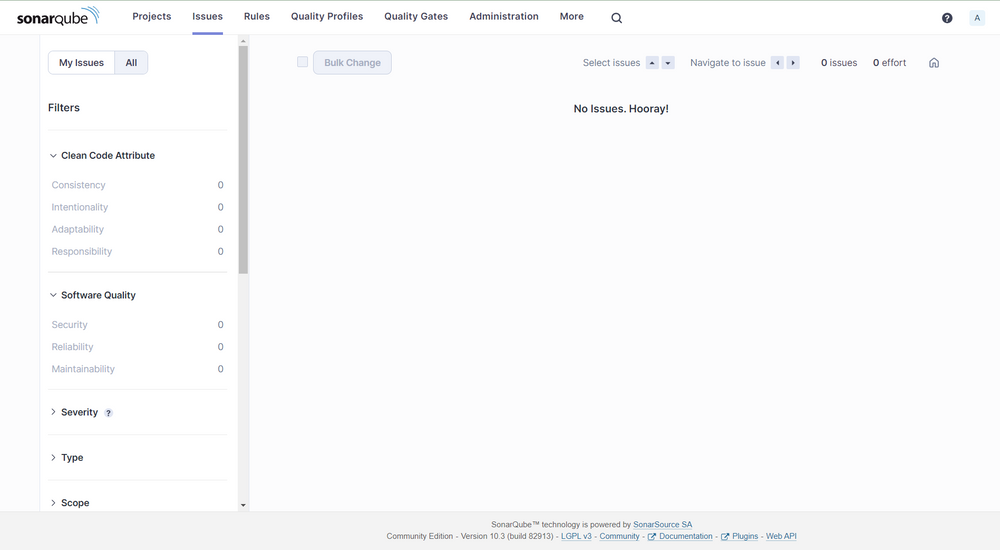Open the help question mark icon
The width and height of the screenshot is (1000, 550).
click(x=947, y=18)
